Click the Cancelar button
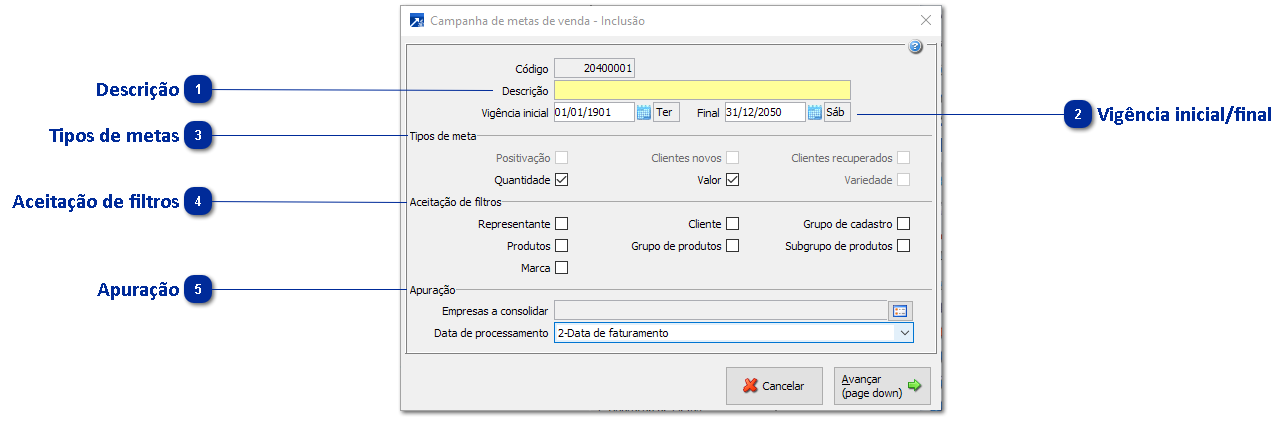The width and height of the screenshot is (1288, 427). (x=774, y=386)
